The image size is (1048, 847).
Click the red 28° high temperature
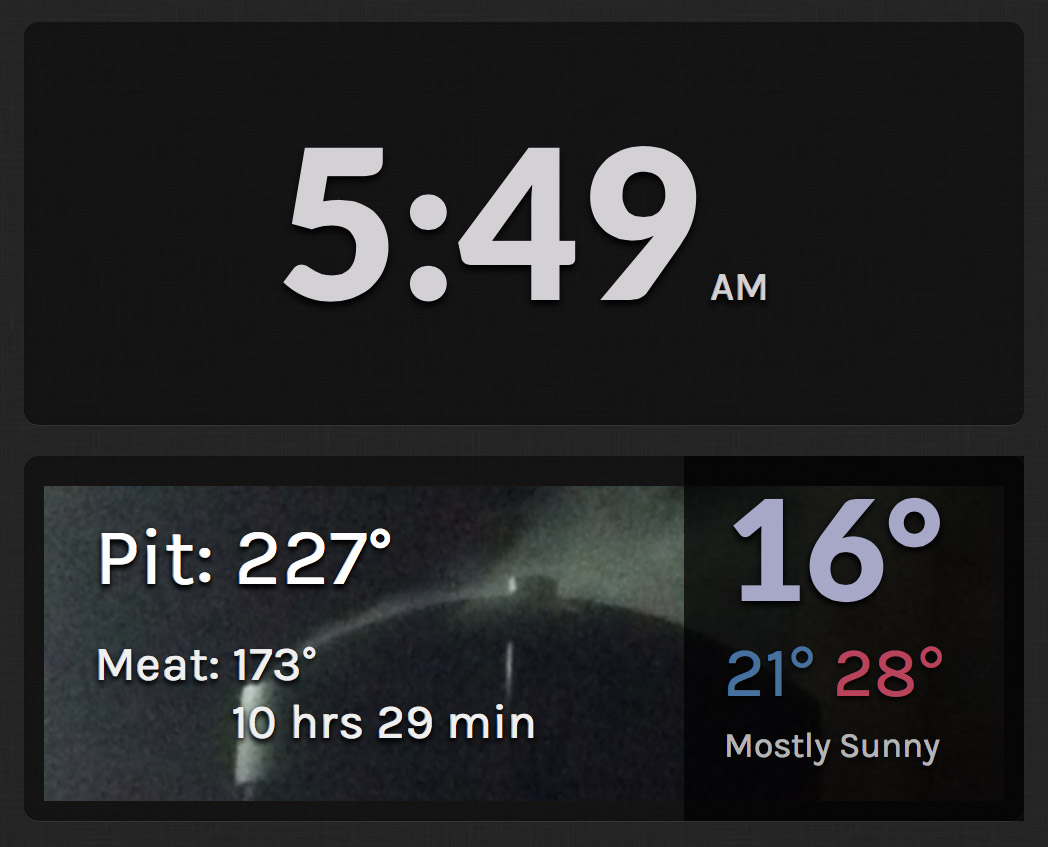(889, 673)
